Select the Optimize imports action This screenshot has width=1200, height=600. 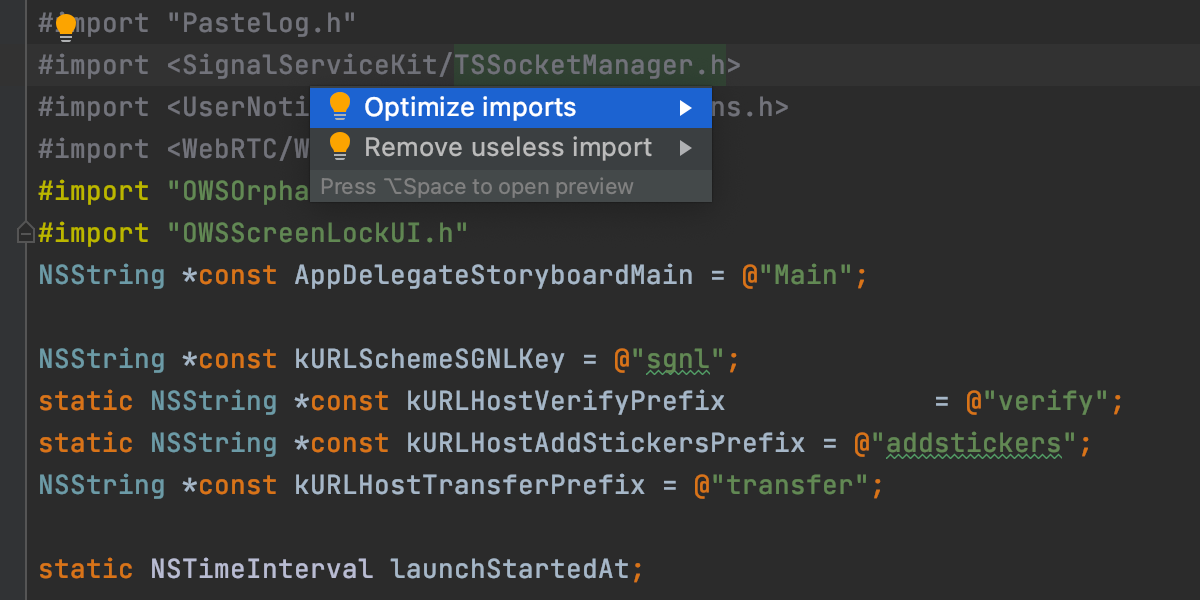(470, 107)
